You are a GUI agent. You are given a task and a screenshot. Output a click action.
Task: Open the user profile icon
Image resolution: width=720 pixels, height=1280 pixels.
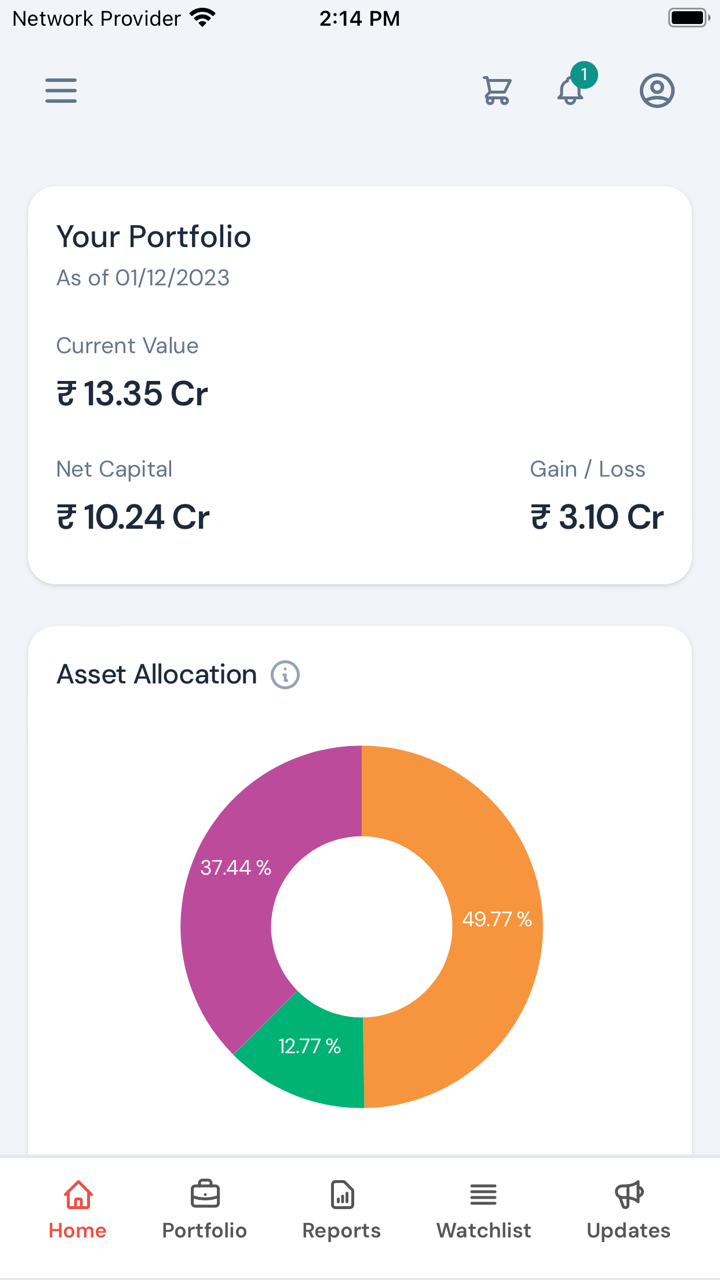(x=657, y=91)
